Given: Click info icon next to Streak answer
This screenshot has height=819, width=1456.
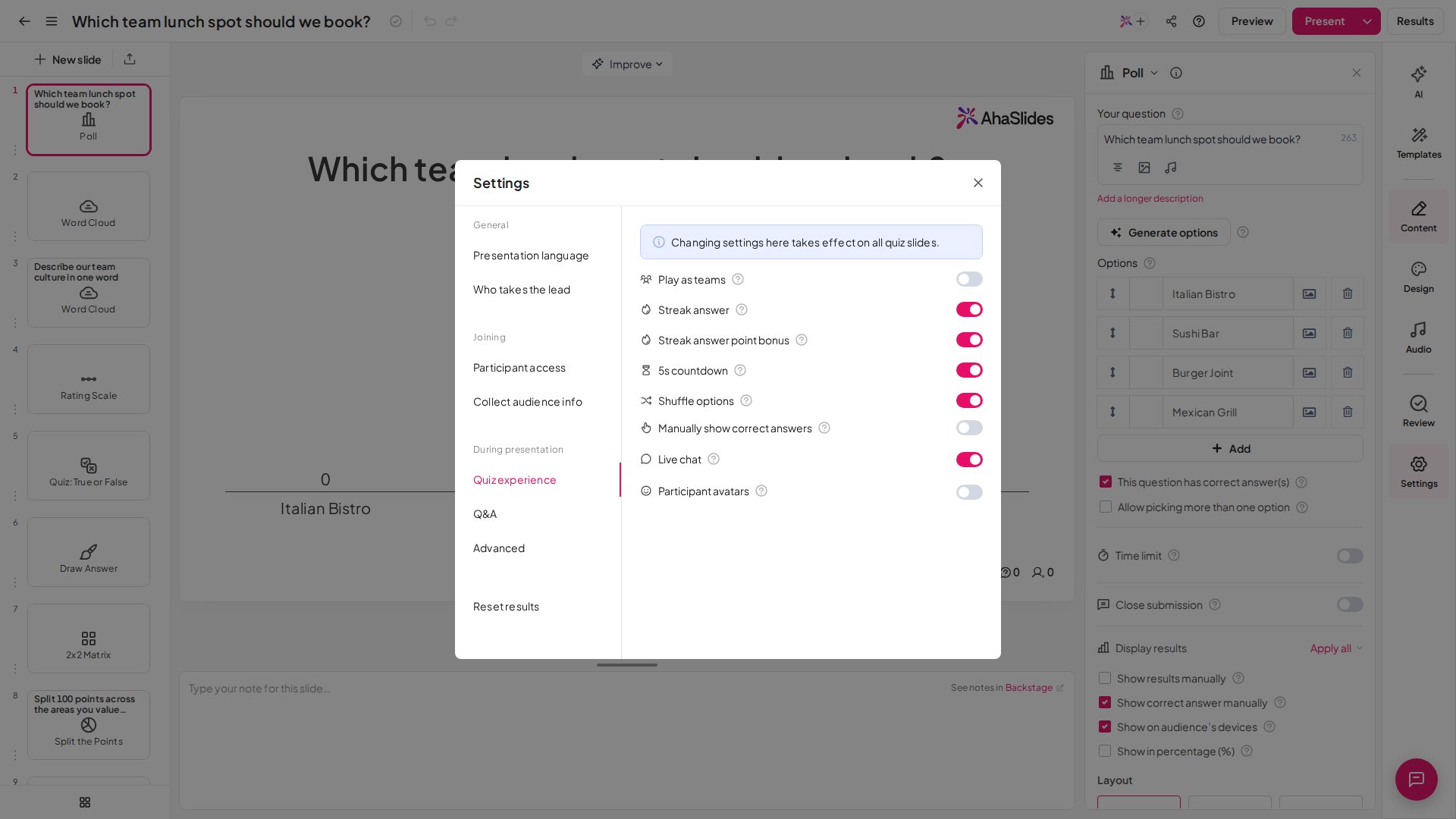Looking at the screenshot, I should [x=742, y=309].
